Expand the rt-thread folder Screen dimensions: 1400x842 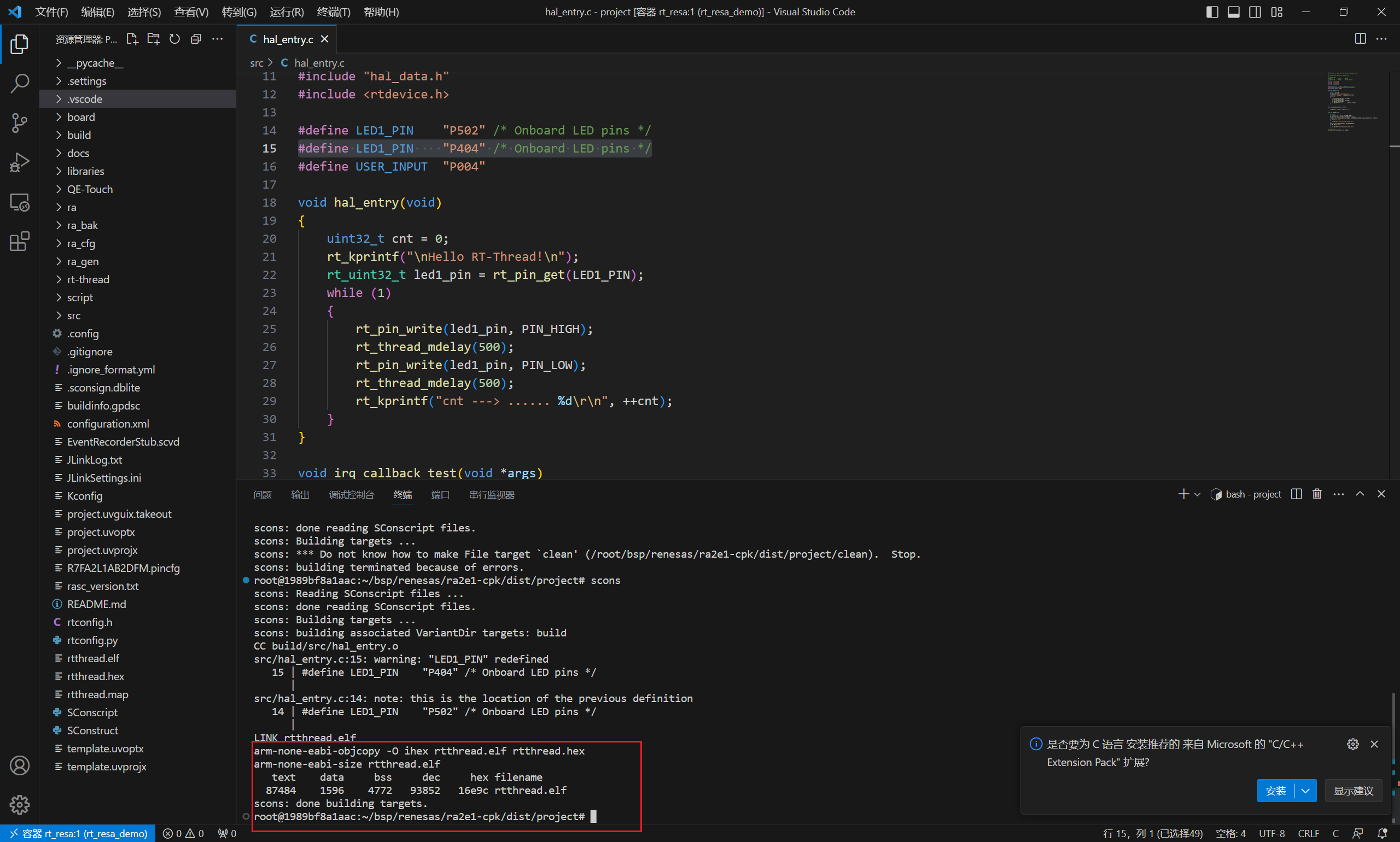click(x=138, y=279)
